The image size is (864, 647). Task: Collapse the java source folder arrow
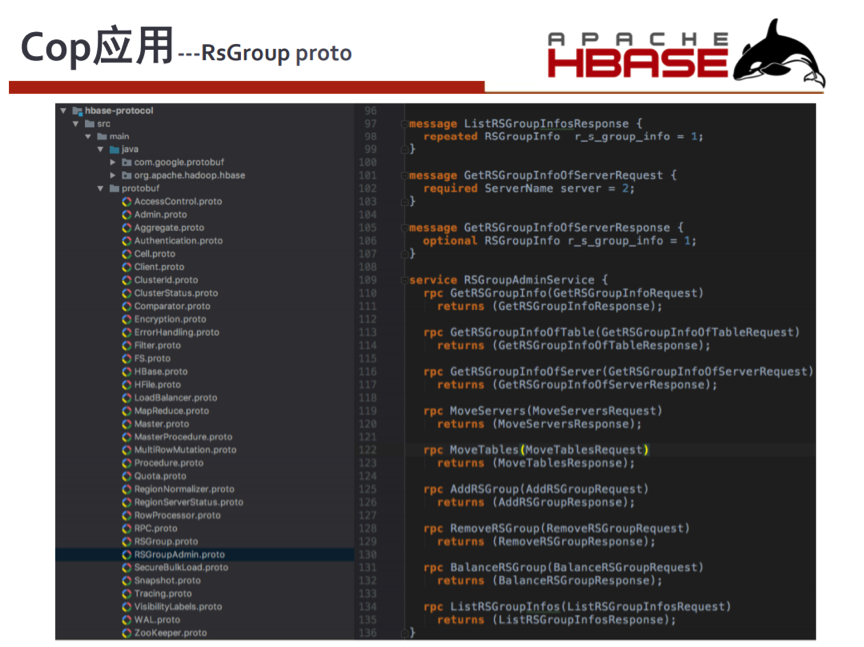click(100, 149)
